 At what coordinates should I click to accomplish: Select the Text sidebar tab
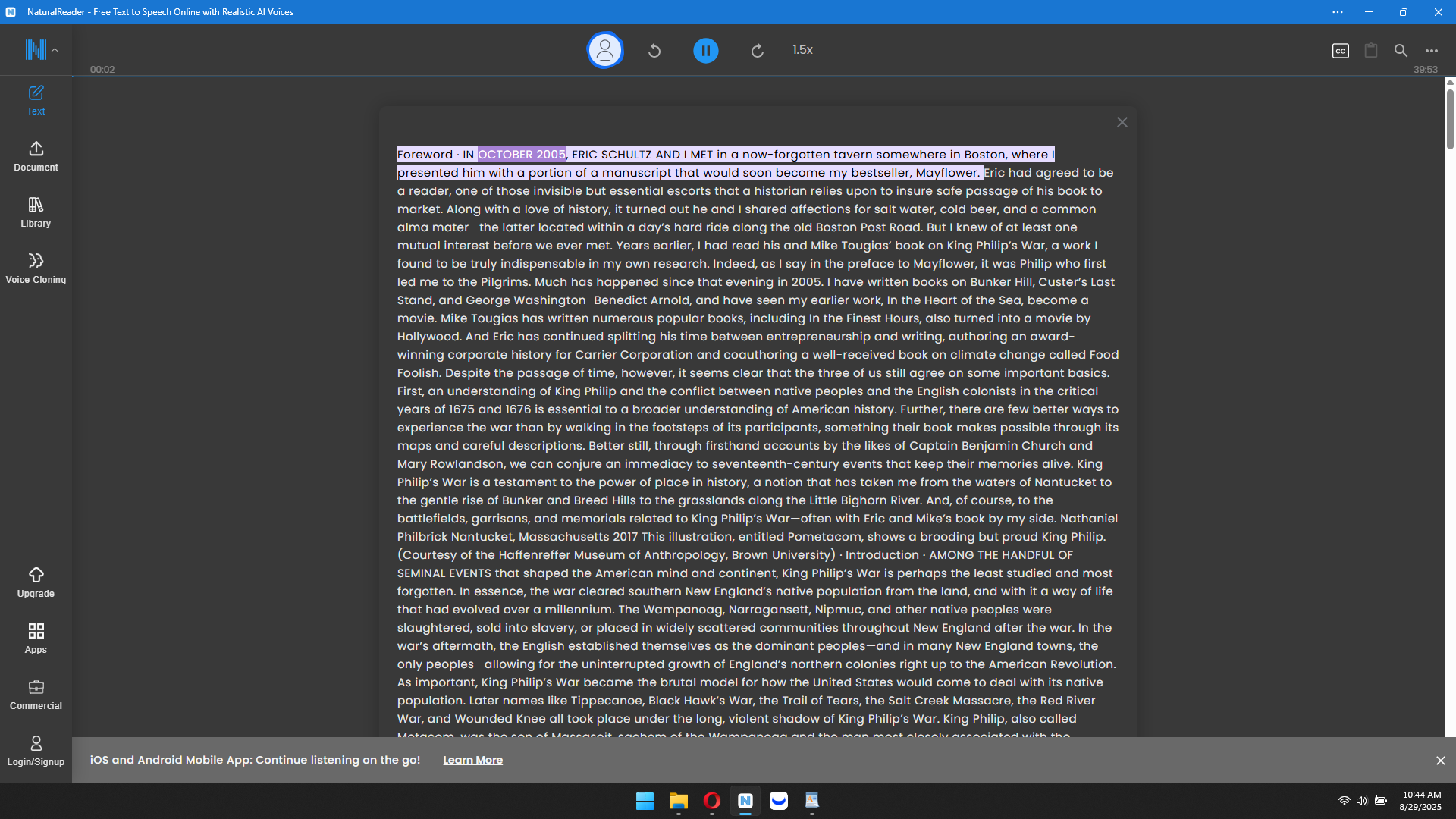[36, 100]
